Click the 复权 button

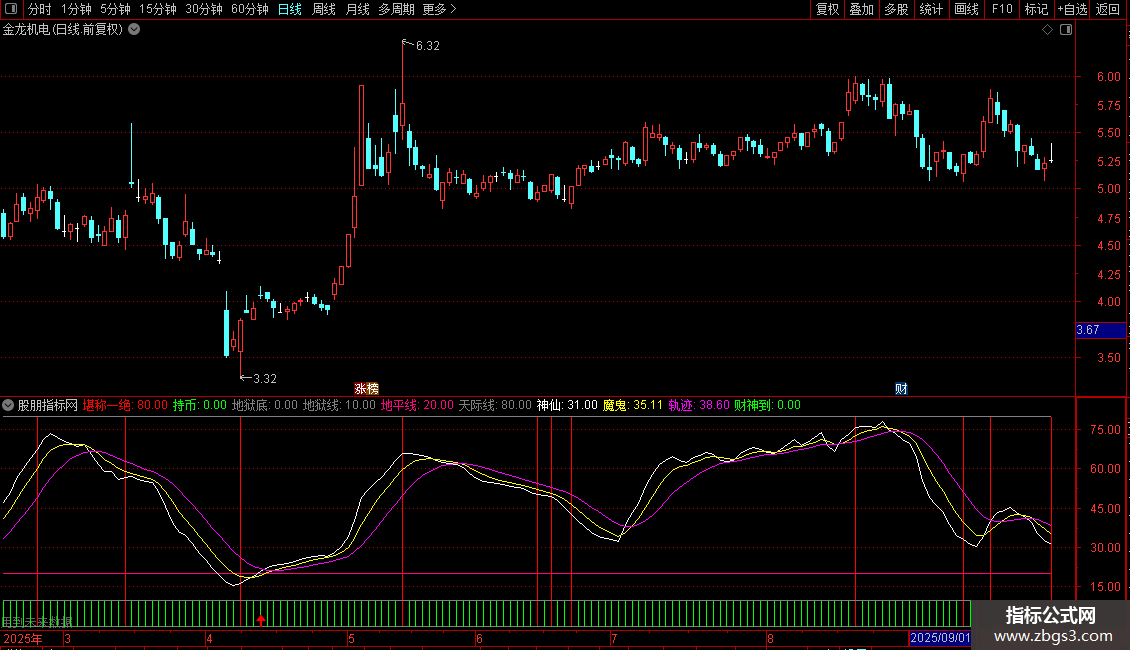(x=827, y=9)
